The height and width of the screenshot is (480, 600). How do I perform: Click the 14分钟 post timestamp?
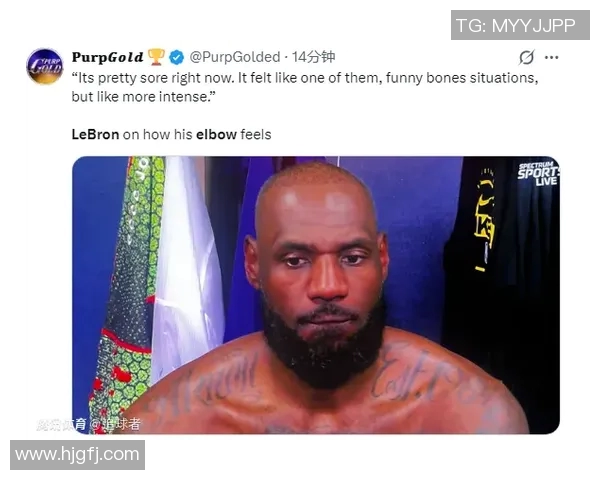pyautogui.click(x=313, y=57)
